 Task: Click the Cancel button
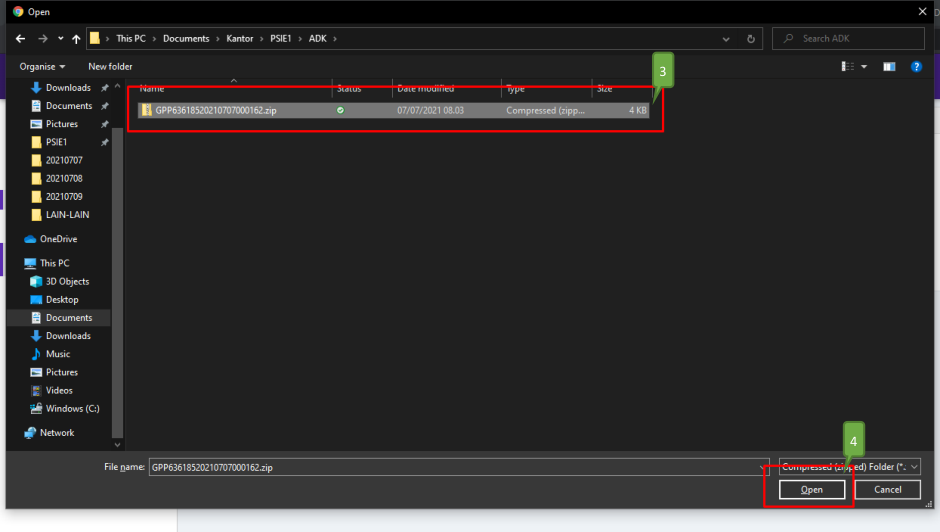(x=887, y=490)
